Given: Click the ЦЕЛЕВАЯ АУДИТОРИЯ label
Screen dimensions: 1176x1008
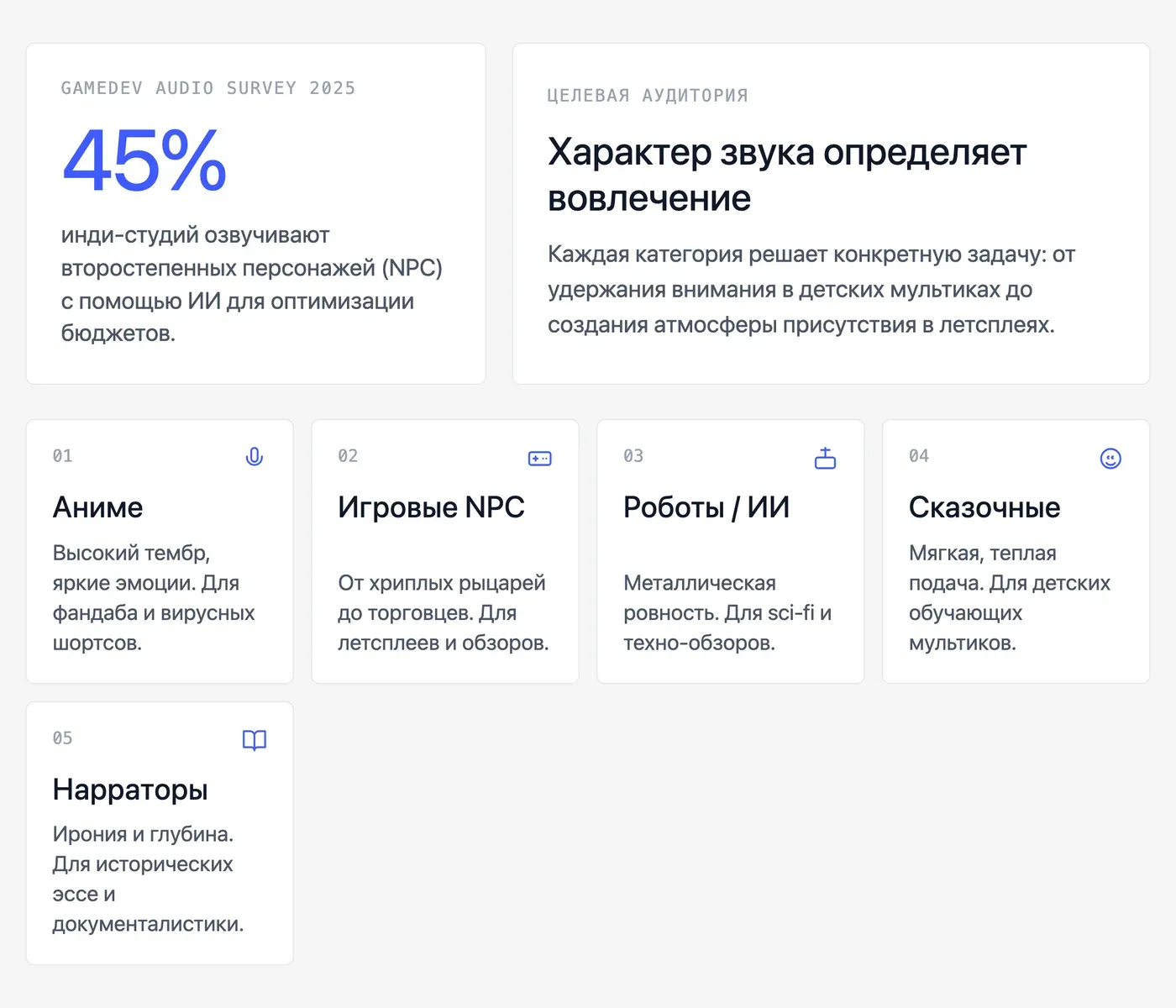Looking at the screenshot, I should 648,96.
